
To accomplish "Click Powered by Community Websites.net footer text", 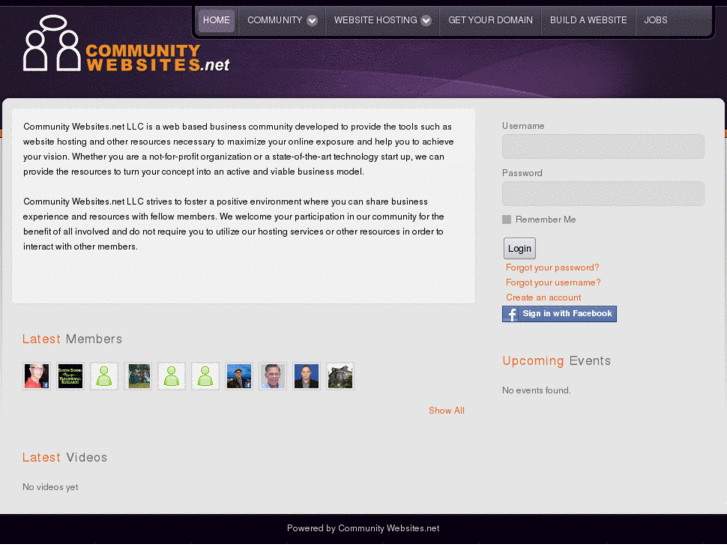I will coord(363,528).
